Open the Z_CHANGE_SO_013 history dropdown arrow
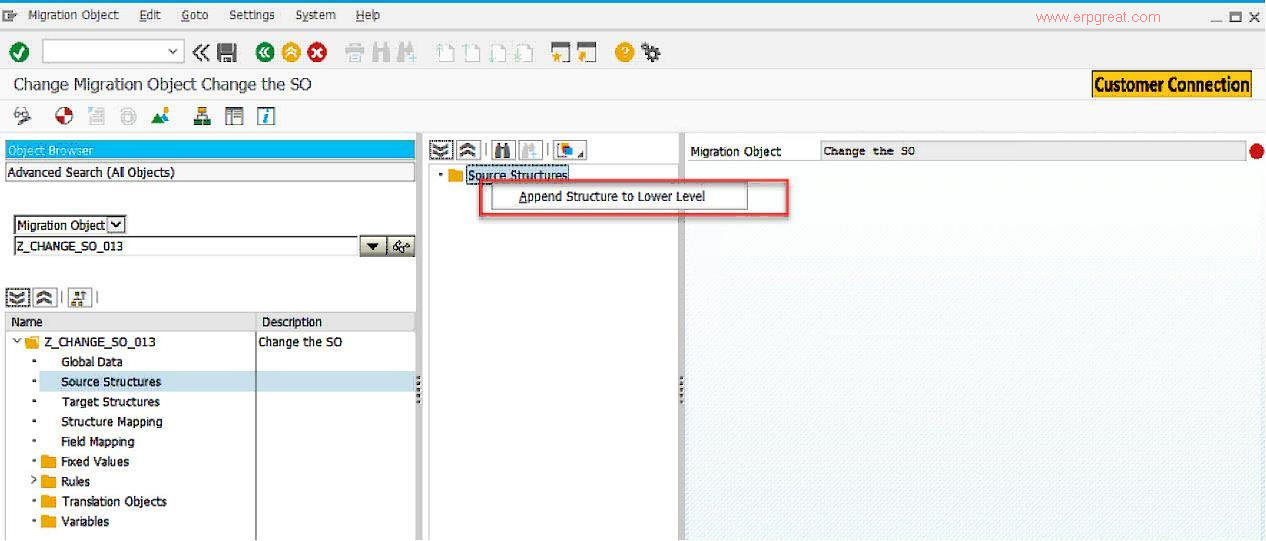The height and width of the screenshot is (541, 1266). [373, 246]
